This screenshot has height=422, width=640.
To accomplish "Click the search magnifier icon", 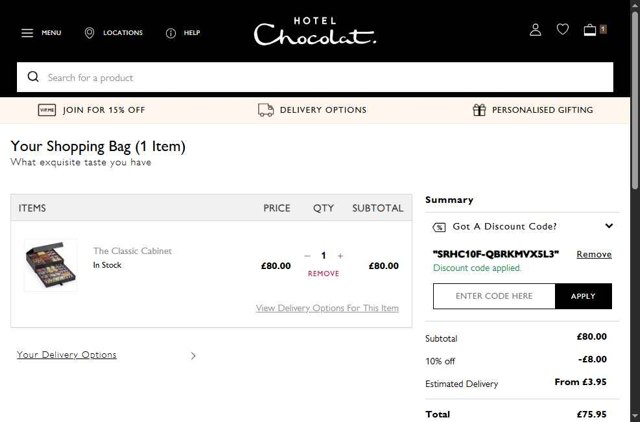I will (x=33, y=77).
